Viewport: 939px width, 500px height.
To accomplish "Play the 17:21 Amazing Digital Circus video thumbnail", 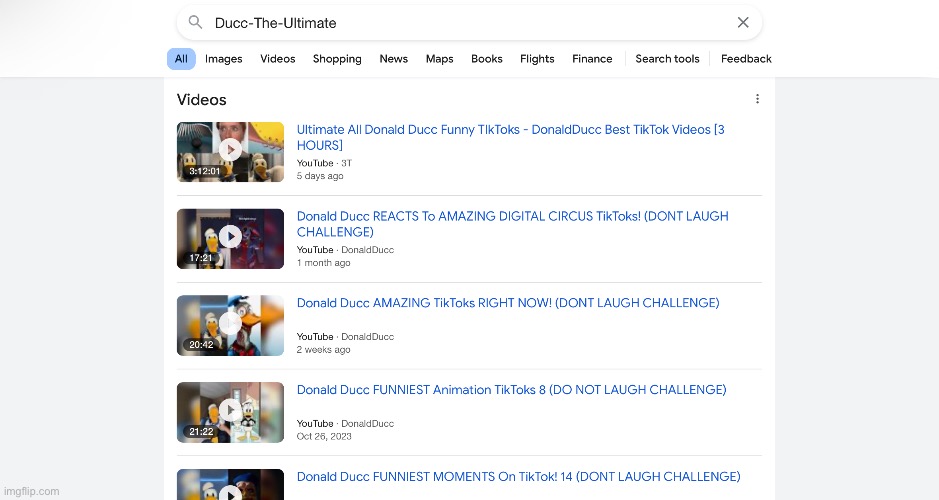I will (x=231, y=239).
